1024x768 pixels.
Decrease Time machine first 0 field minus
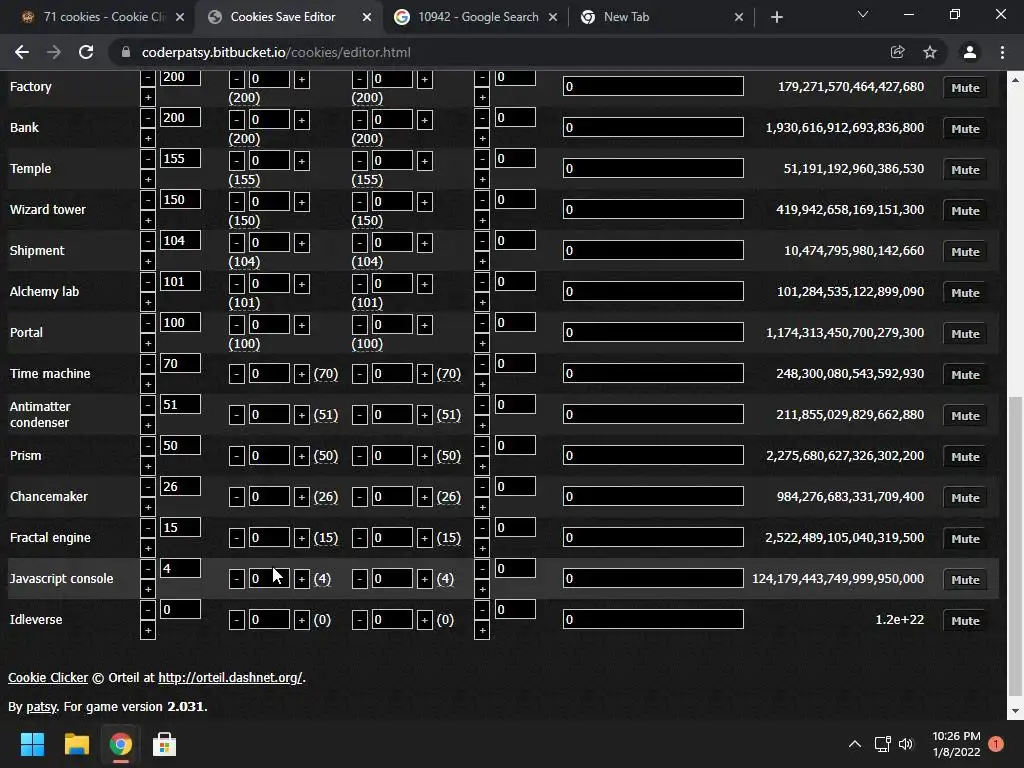237,374
